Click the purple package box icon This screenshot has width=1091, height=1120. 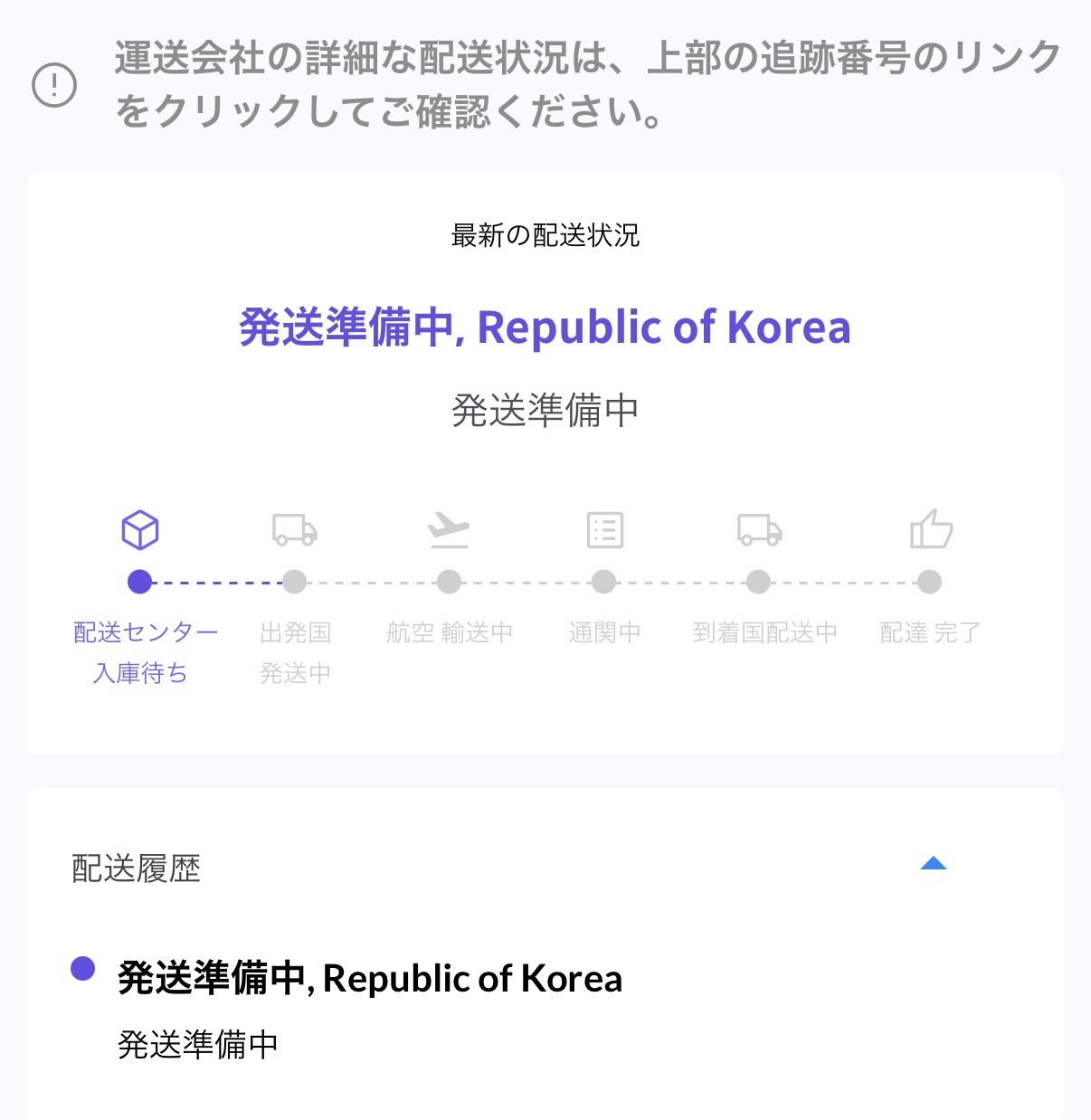coord(140,529)
